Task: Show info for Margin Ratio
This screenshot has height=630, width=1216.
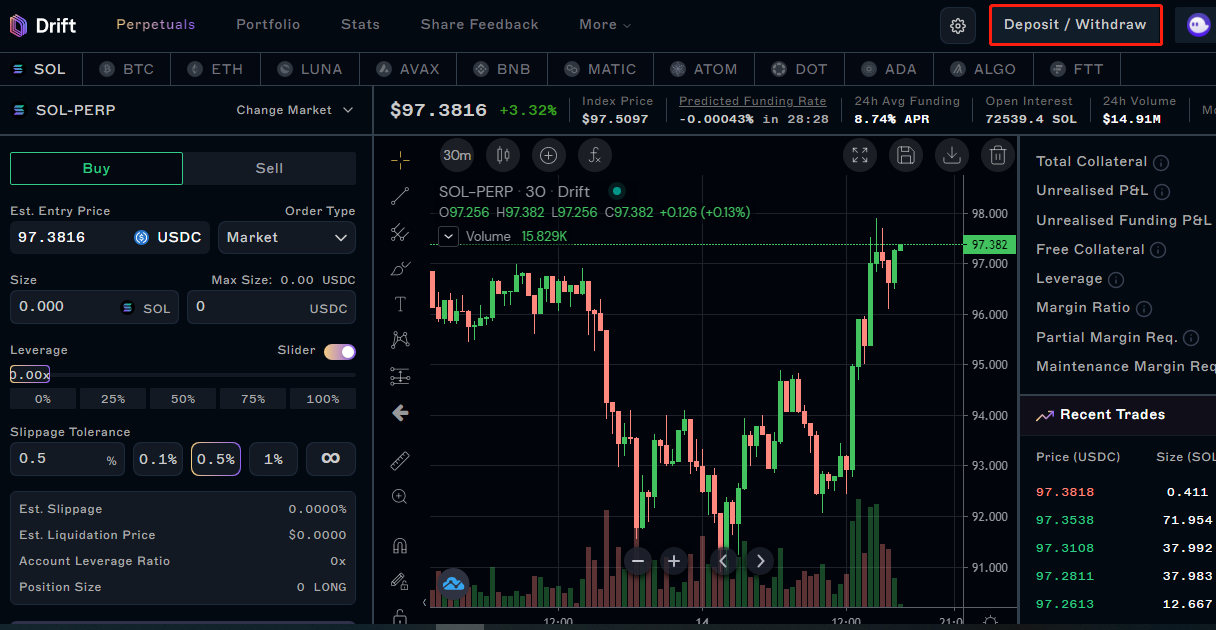Action: tap(1144, 309)
